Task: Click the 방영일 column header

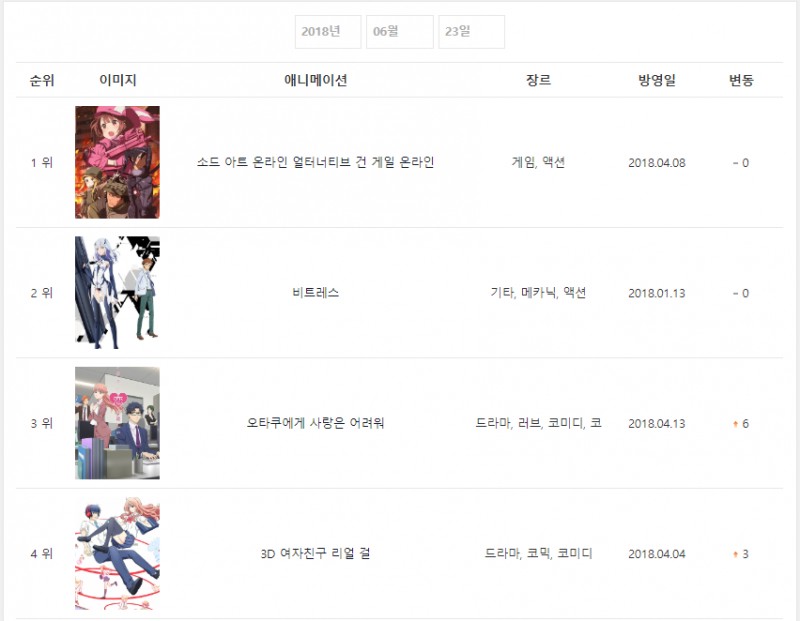Action: tap(657, 80)
